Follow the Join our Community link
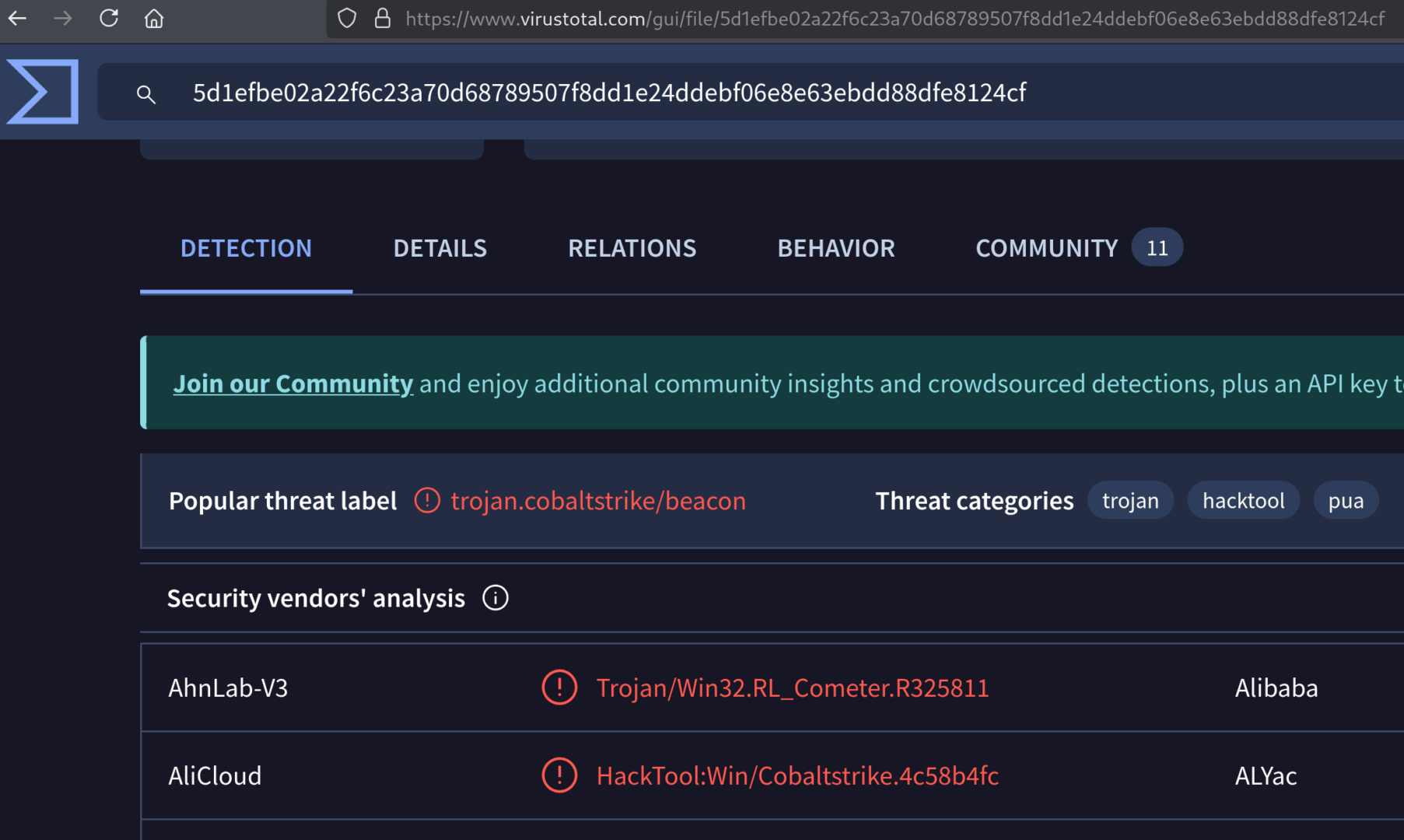This screenshot has height=840, width=1404. (292, 383)
